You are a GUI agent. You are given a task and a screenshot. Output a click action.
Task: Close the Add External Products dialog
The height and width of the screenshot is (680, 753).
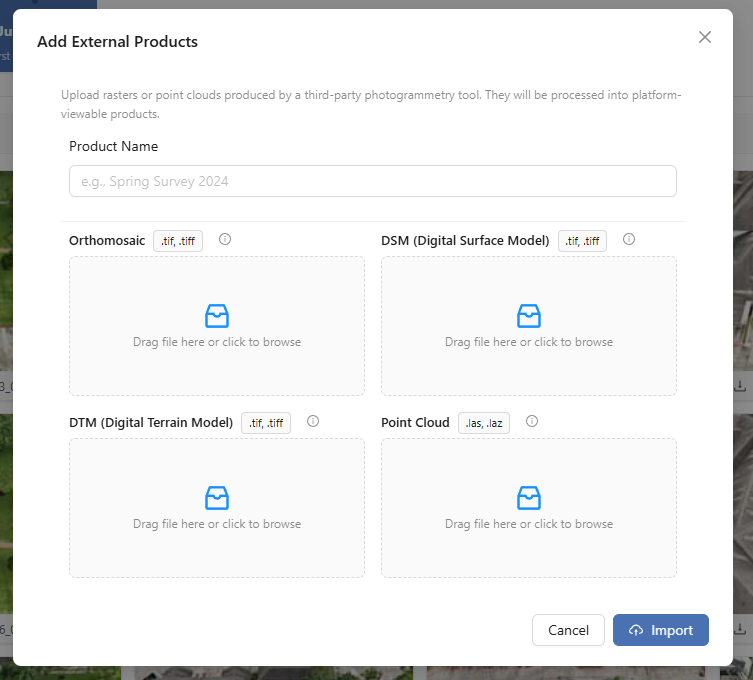tap(704, 37)
